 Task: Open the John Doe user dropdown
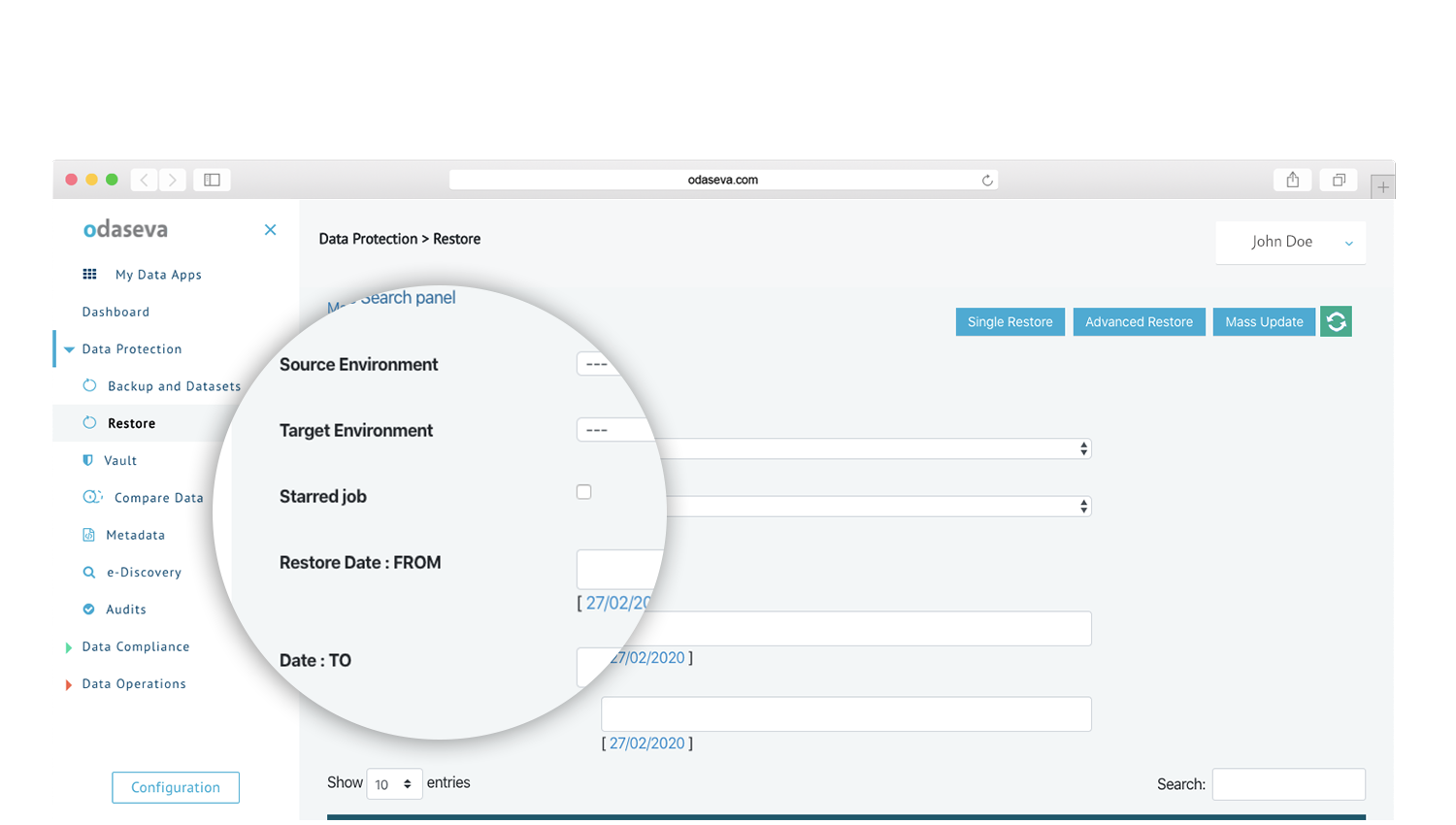click(x=1290, y=243)
